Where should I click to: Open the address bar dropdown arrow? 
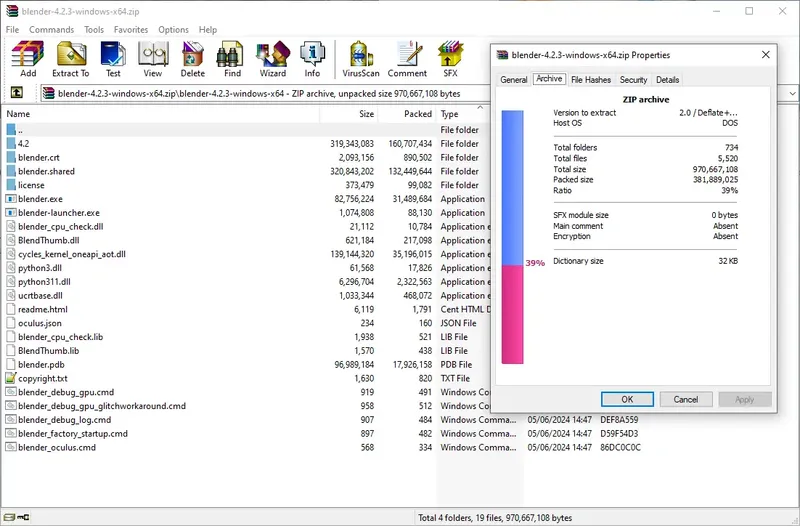coord(792,93)
